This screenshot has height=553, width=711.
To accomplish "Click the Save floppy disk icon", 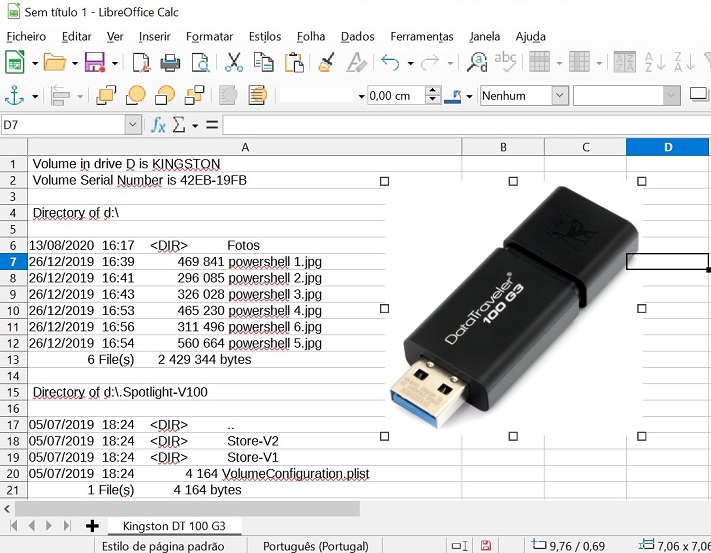I will (x=95, y=63).
